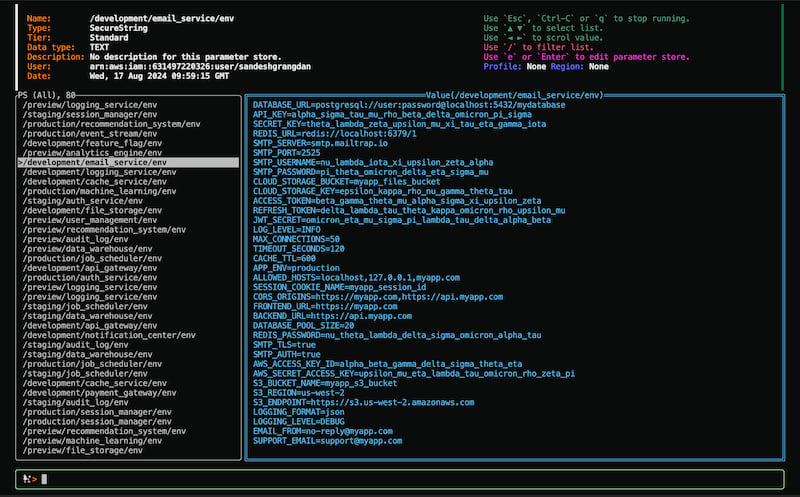Click the CORS_ORIGINS value line
800x497 pixels.
[x=378, y=297]
